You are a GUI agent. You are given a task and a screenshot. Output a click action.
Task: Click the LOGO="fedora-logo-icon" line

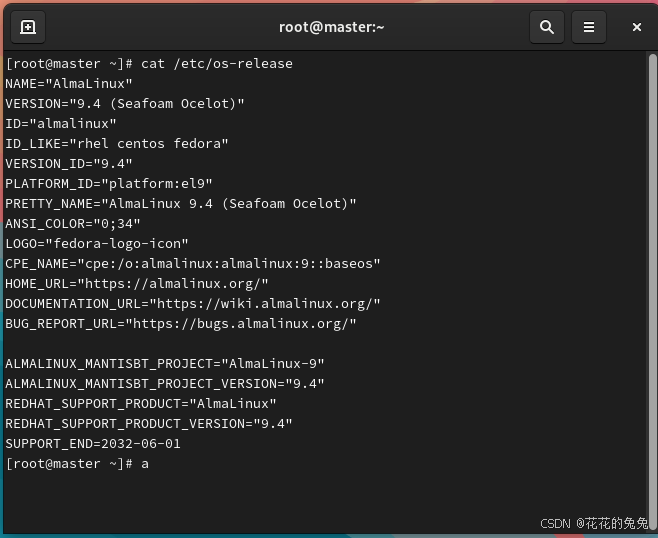click(x=97, y=244)
